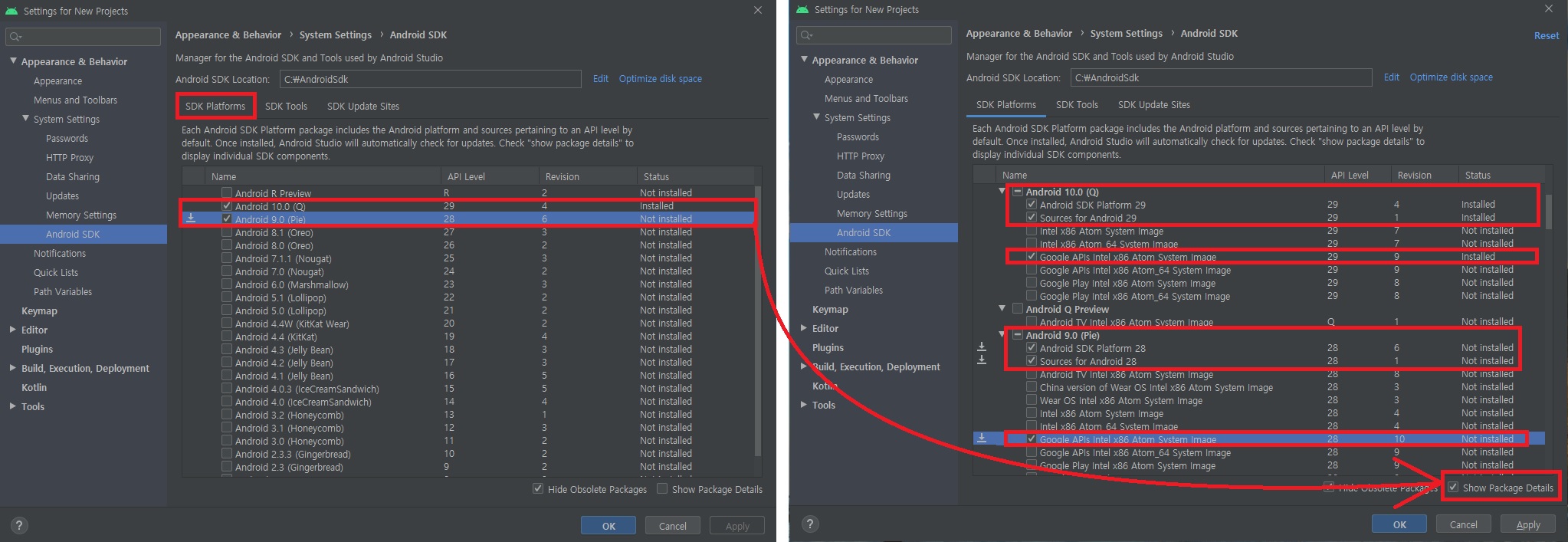Select Keymap in left window tree
Screen dimensions: 1568x542
coord(39,310)
